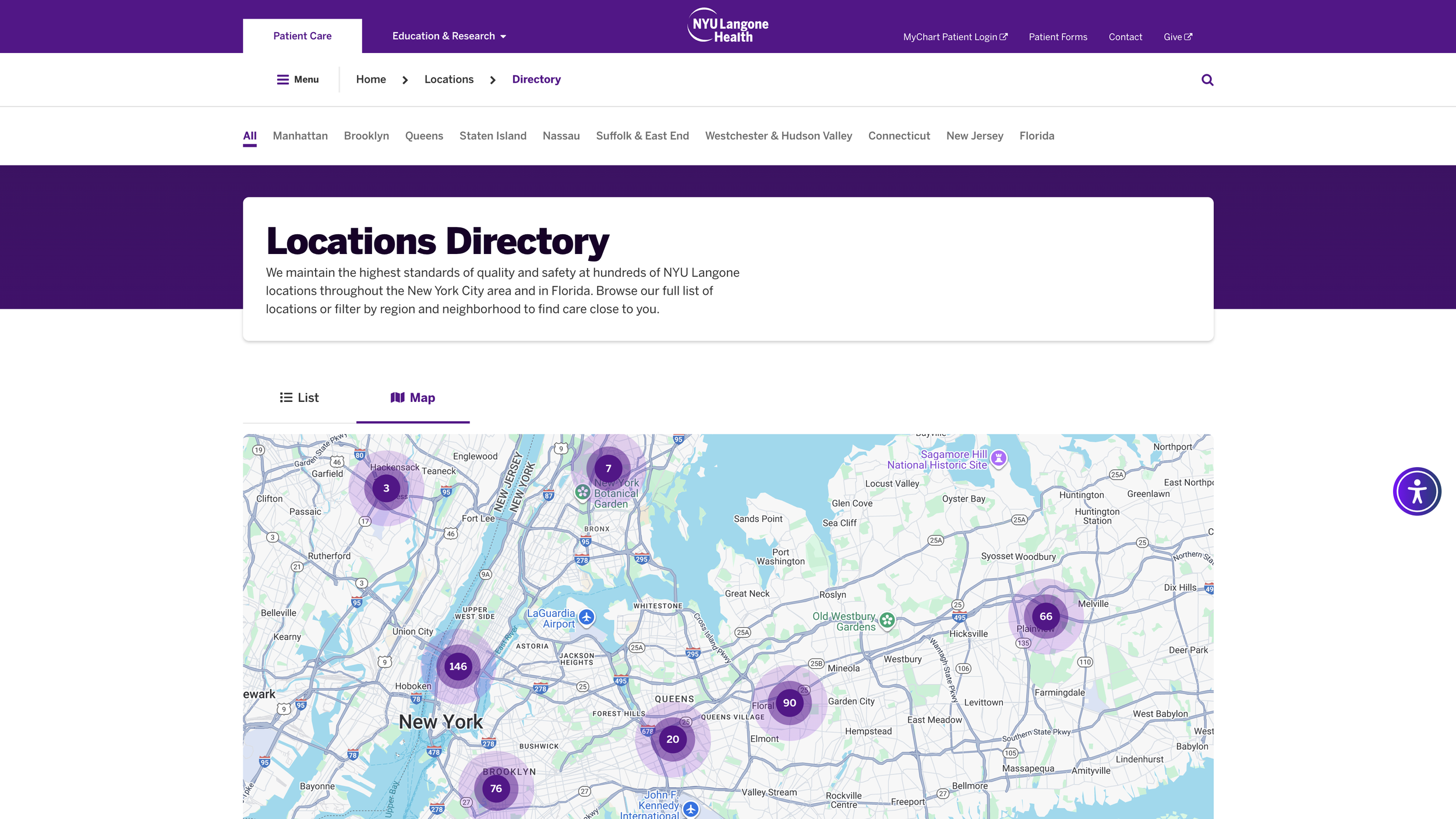Click the search magnifier icon
The height and width of the screenshot is (819, 1456).
(x=1207, y=80)
